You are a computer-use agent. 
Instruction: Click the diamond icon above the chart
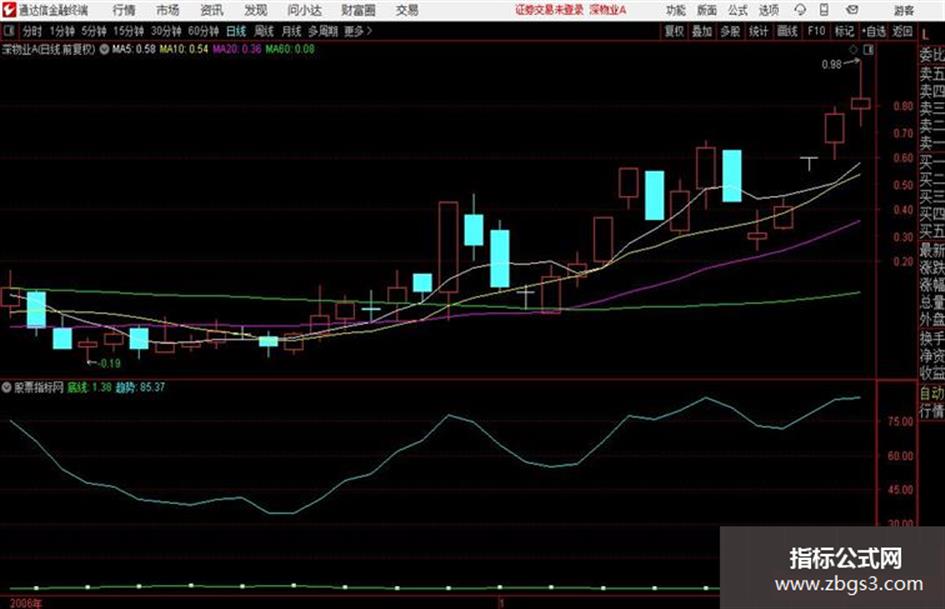tap(853, 49)
